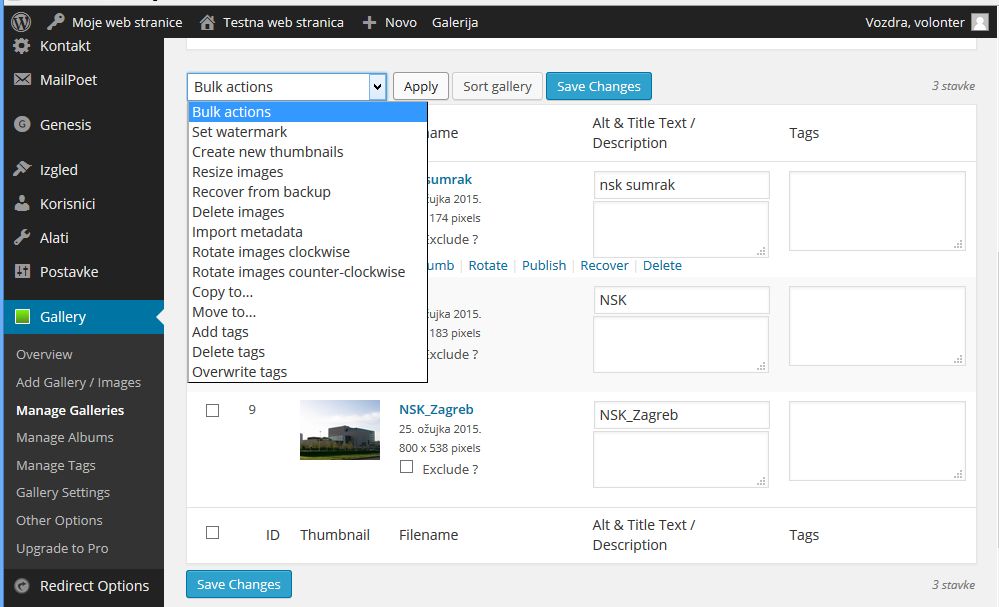Click the Sort gallery button
Image resolution: width=999 pixels, height=607 pixels.
tap(497, 87)
